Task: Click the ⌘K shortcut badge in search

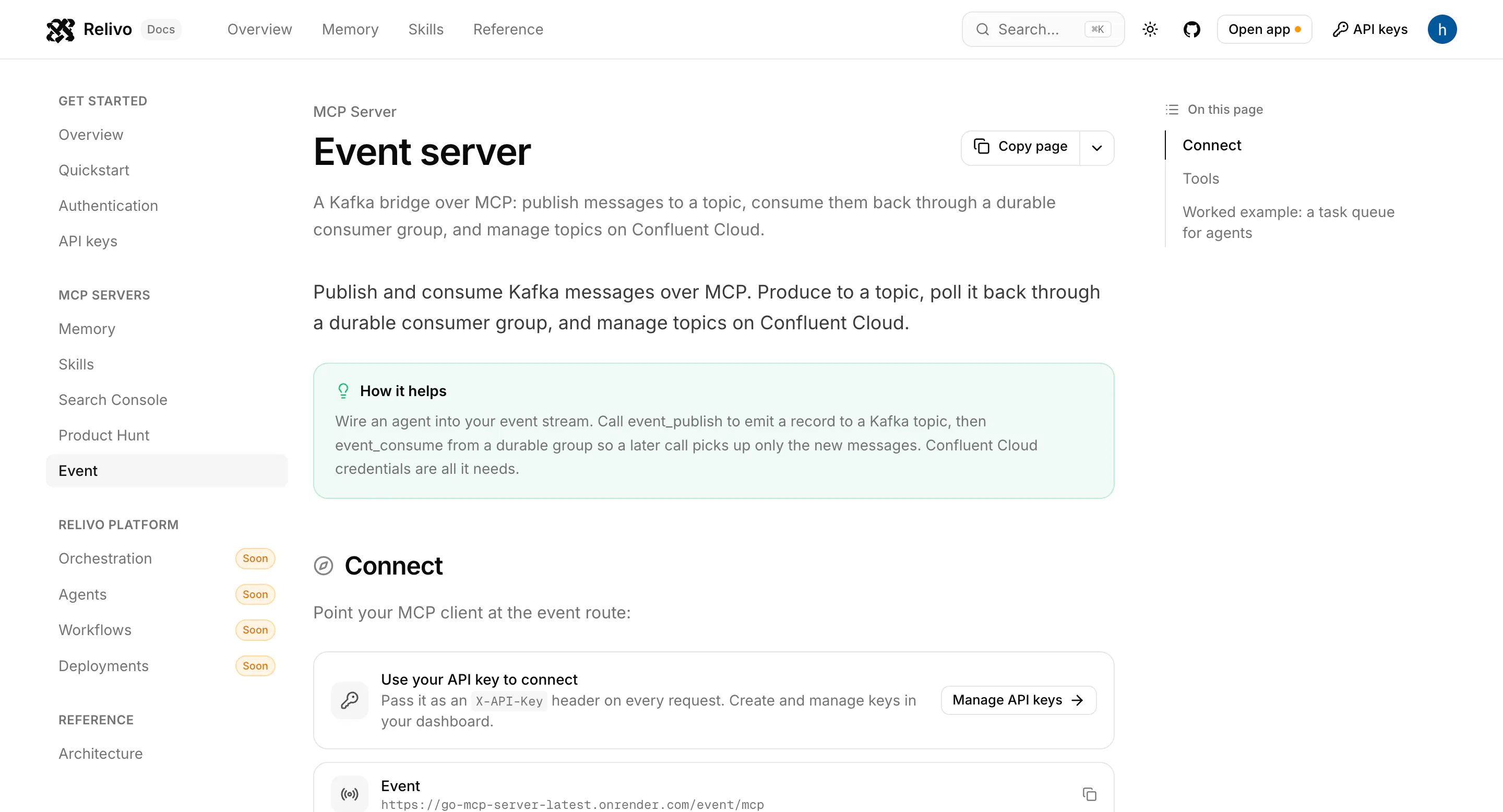Action: (1098, 29)
